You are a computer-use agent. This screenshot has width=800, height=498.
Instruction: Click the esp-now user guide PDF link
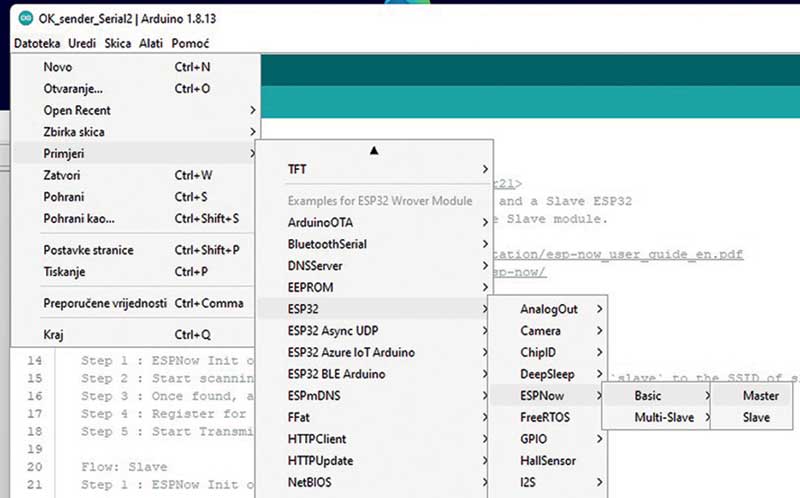pyautogui.click(x=620, y=254)
